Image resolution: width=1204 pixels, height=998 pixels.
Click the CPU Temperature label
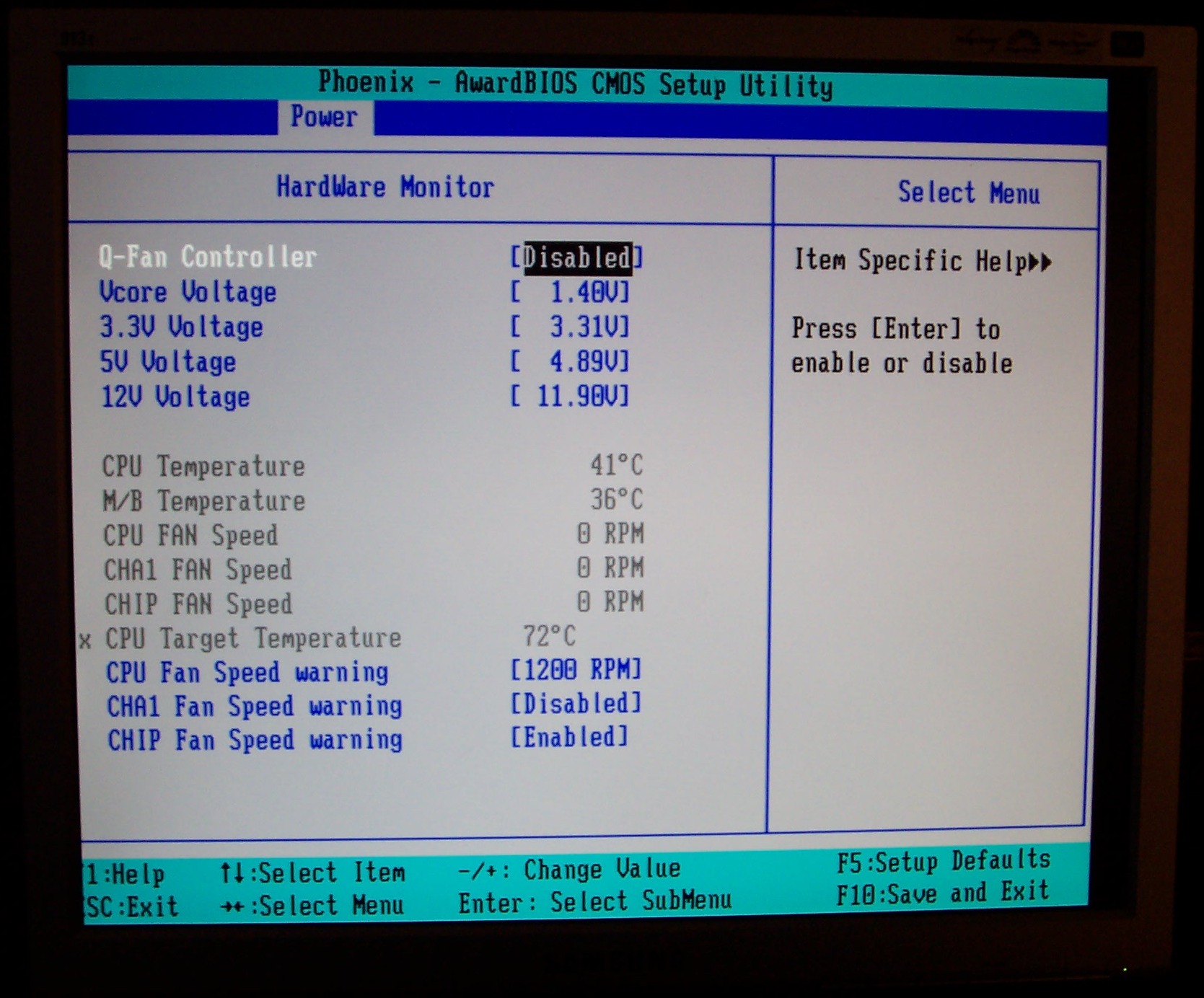coord(203,467)
